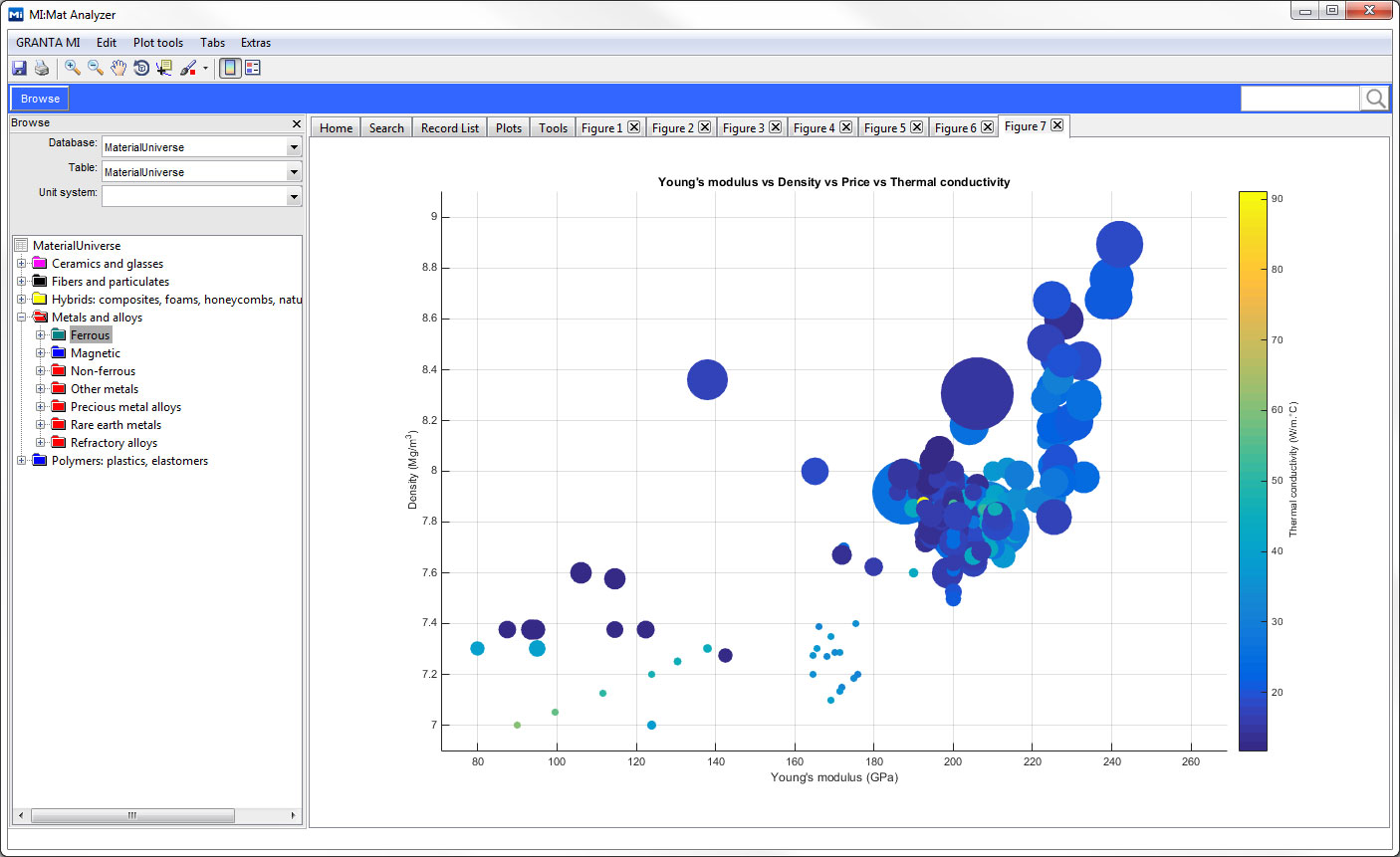
Task: Select the data annotation tool
Action: 163,67
